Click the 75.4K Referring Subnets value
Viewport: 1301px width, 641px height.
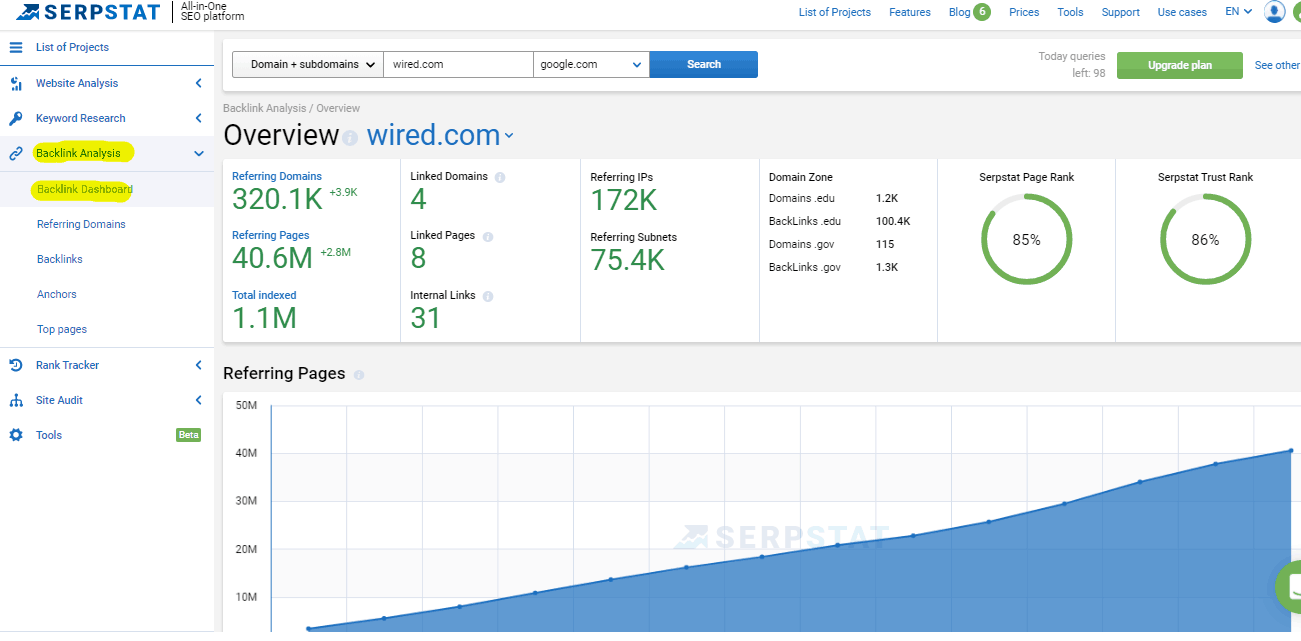(x=627, y=260)
